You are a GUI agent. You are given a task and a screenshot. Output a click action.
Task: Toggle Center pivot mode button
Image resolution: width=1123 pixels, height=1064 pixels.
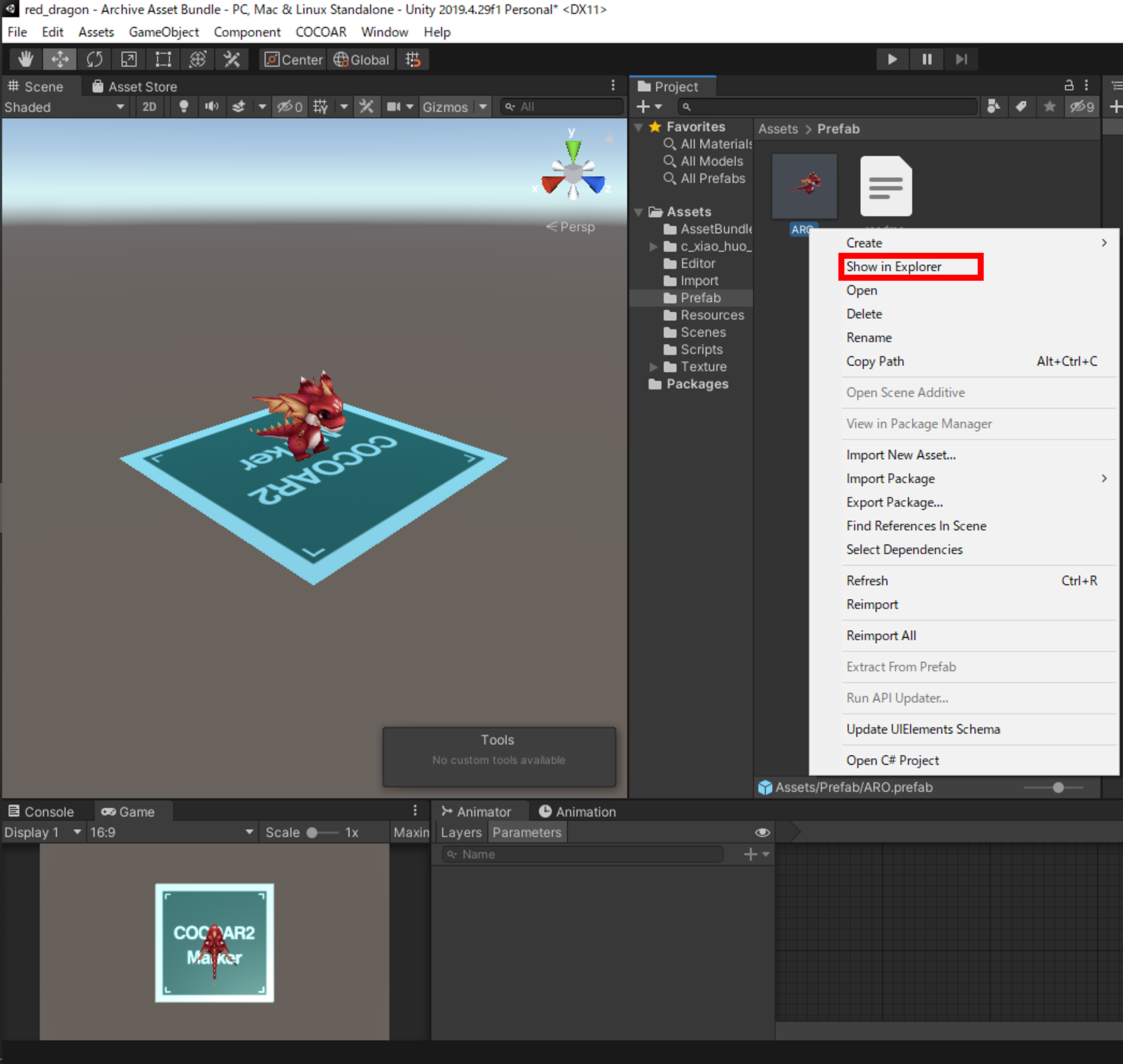click(x=293, y=60)
